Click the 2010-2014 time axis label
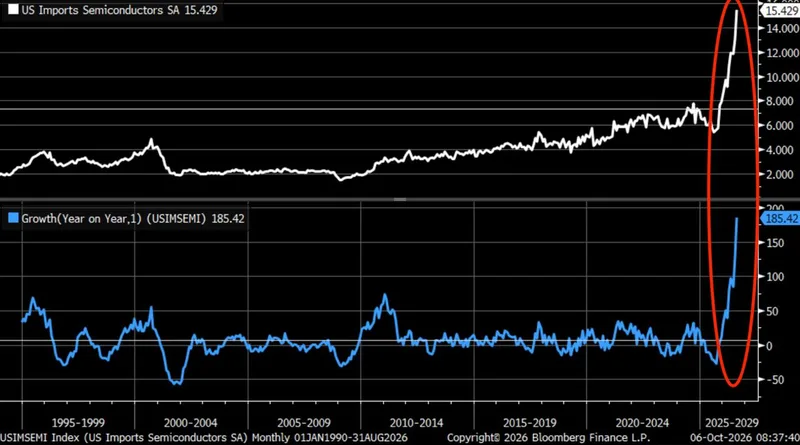This screenshot has width=800, height=445. tap(416, 423)
